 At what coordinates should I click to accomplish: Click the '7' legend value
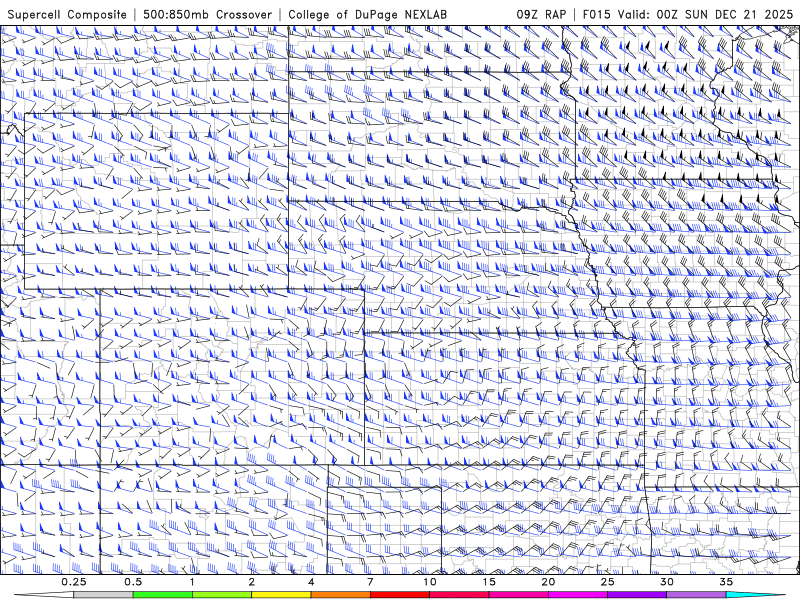point(370,582)
